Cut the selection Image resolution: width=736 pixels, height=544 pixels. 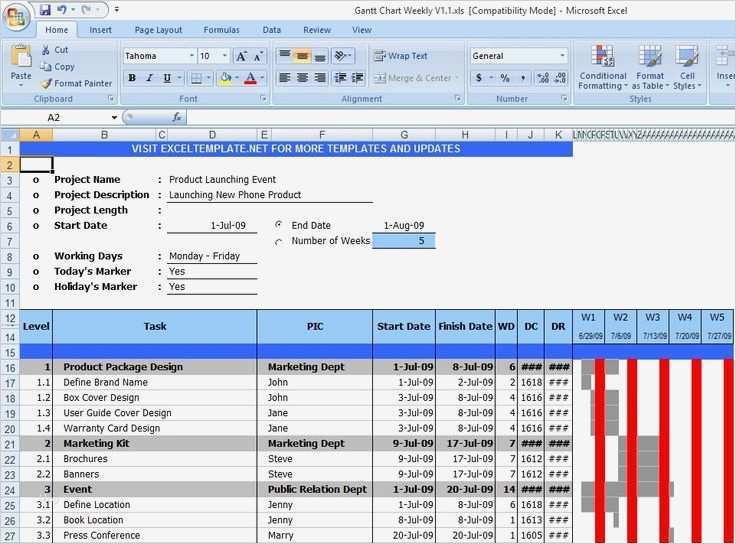55,50
